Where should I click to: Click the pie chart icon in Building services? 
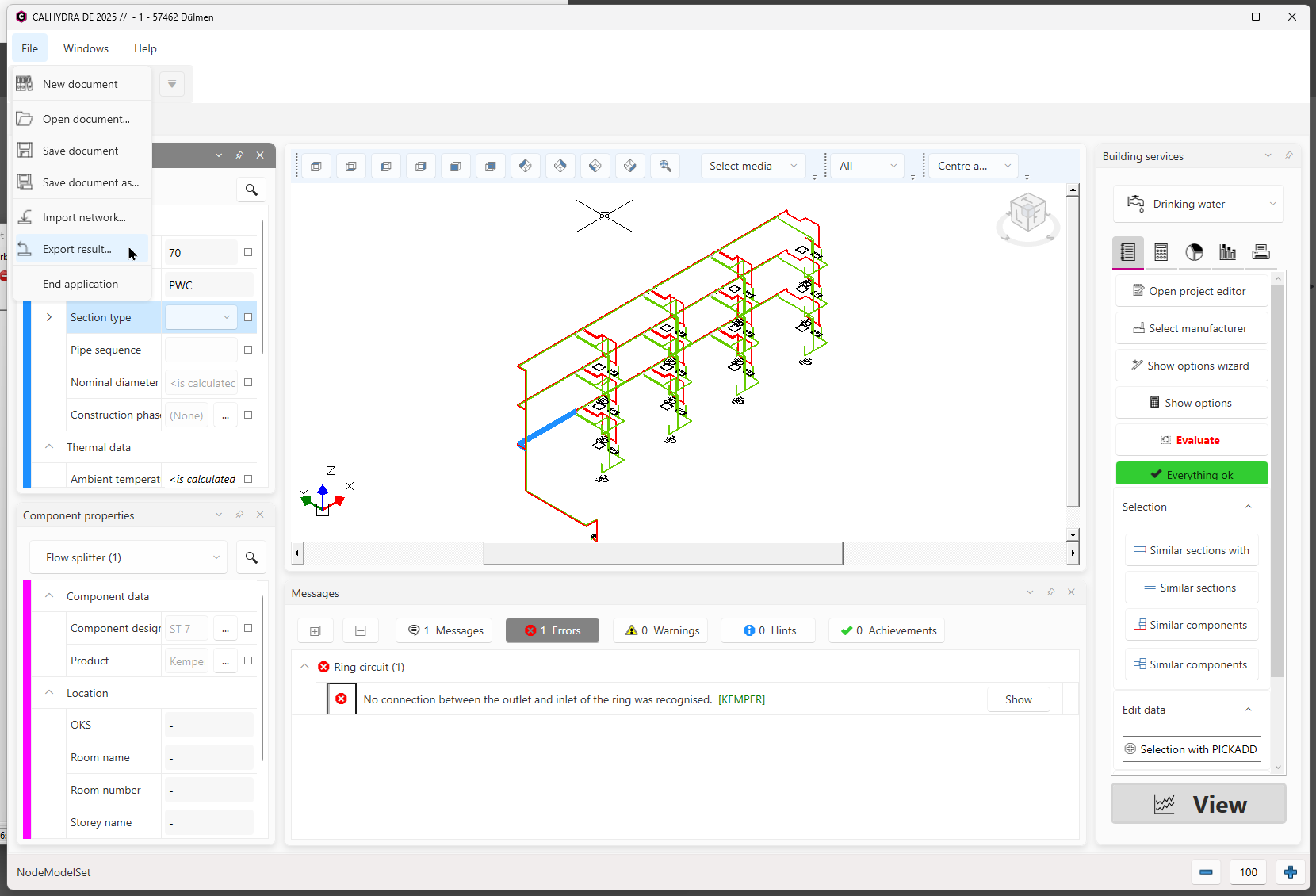[1194, 252]
